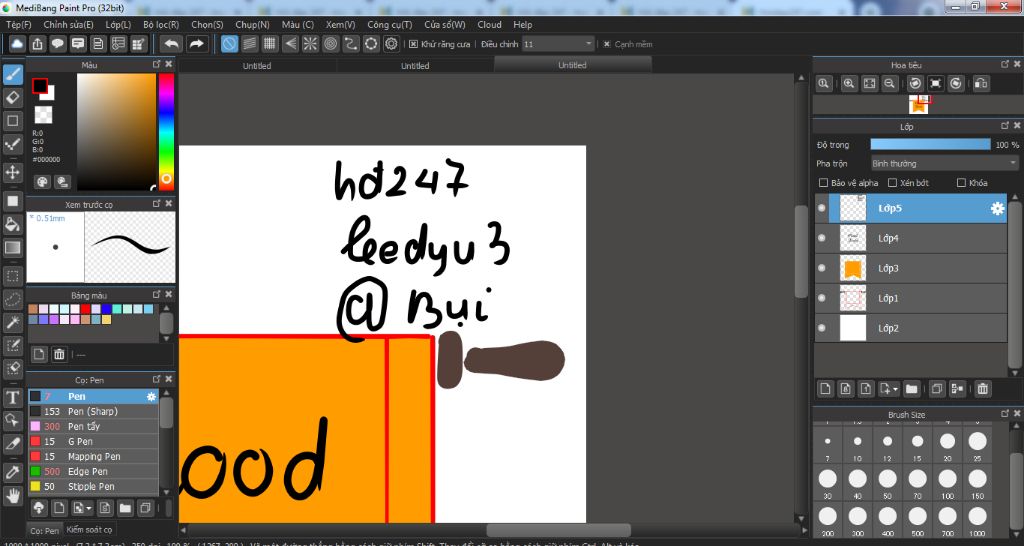Toggle Cạnh mềm checkbox
This screenshot has height=546, width=1024.
[x=607, y=44]
